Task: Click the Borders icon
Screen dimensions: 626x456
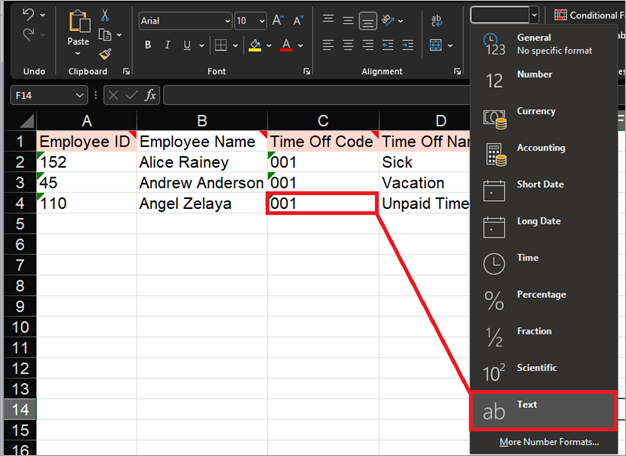Action: pos(221,45)
